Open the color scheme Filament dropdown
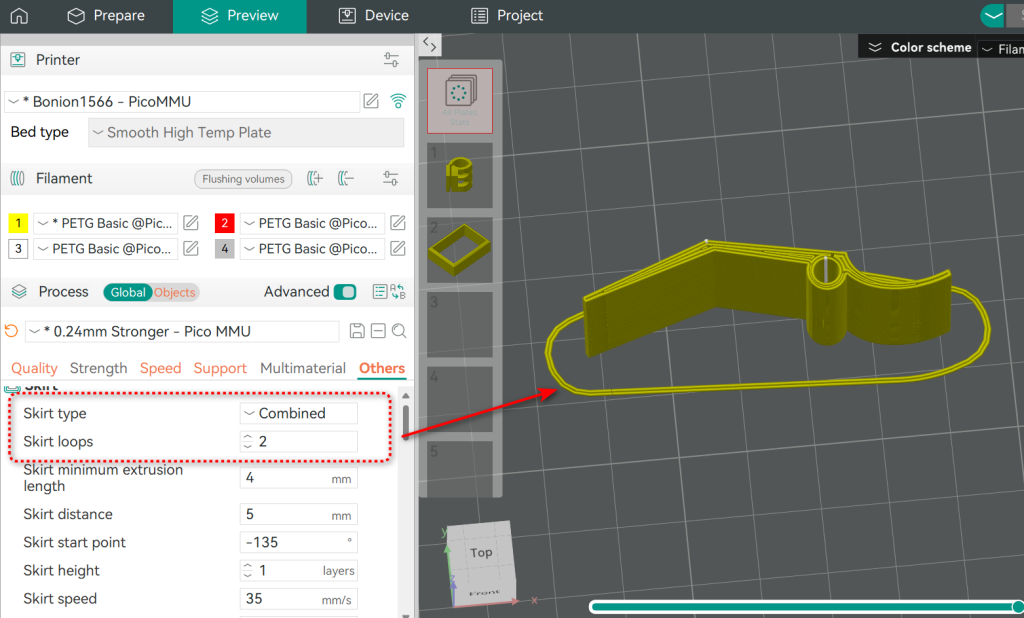 pos(1001,48)
